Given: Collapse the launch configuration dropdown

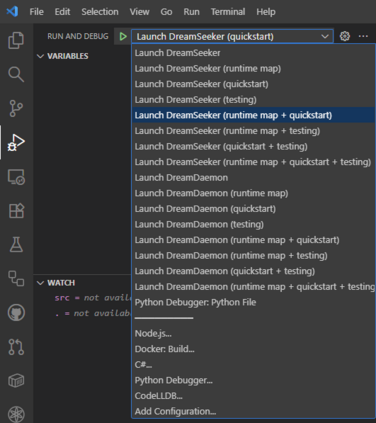Looking at the screenshot, I should click(232, 36).
